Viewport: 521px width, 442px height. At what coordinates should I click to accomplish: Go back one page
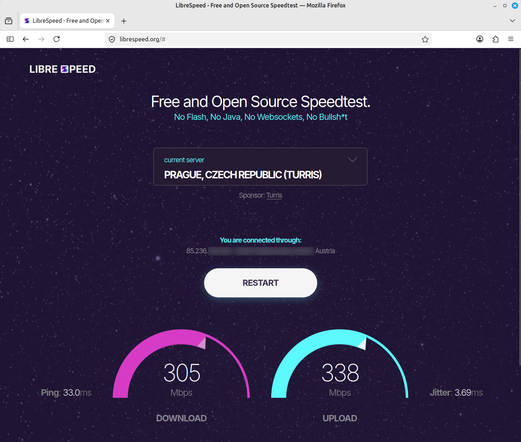coord(26,39)
